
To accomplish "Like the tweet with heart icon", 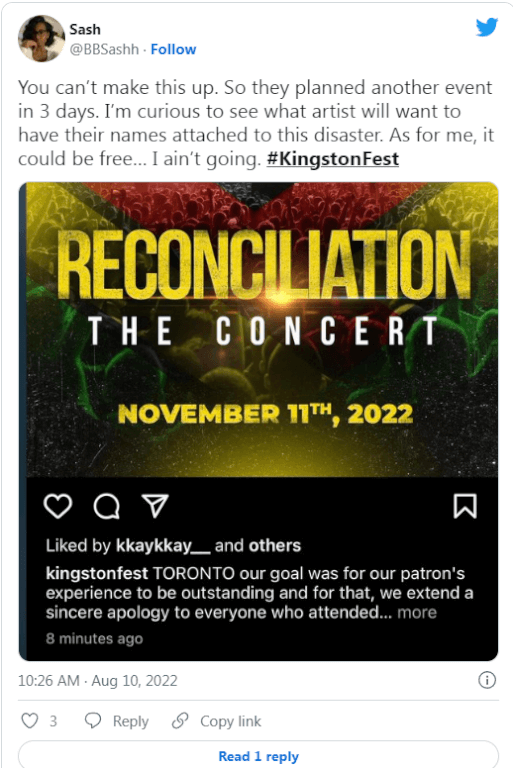I will [30, 720].
